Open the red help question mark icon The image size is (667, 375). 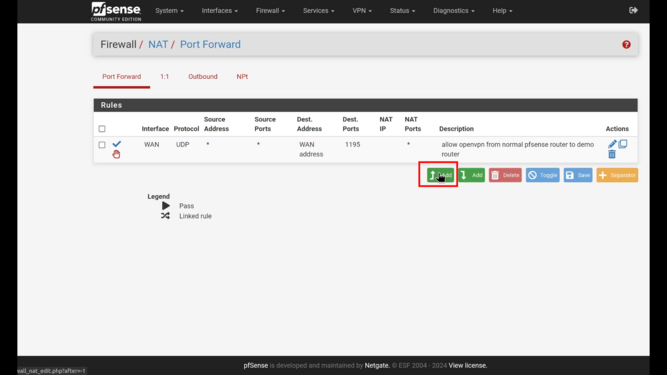point(626,45)
